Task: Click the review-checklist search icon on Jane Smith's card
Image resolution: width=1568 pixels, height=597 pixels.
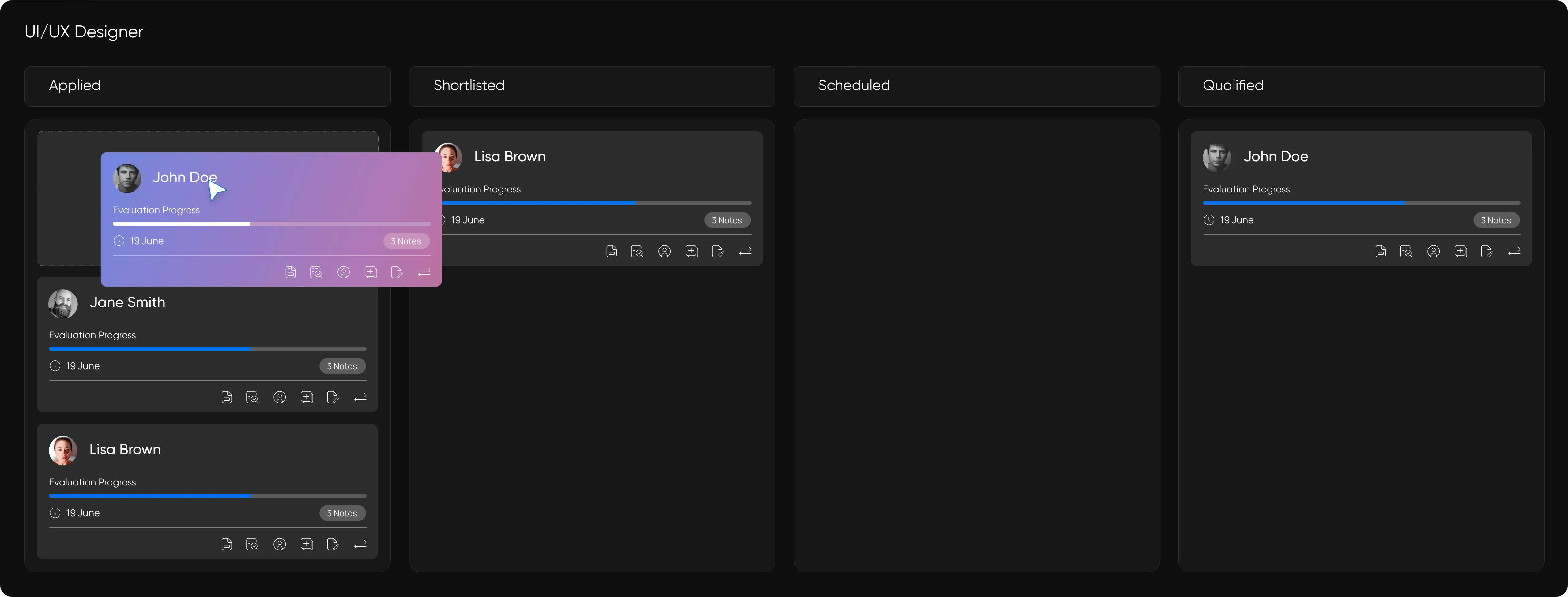Action: tap(252, 397)
